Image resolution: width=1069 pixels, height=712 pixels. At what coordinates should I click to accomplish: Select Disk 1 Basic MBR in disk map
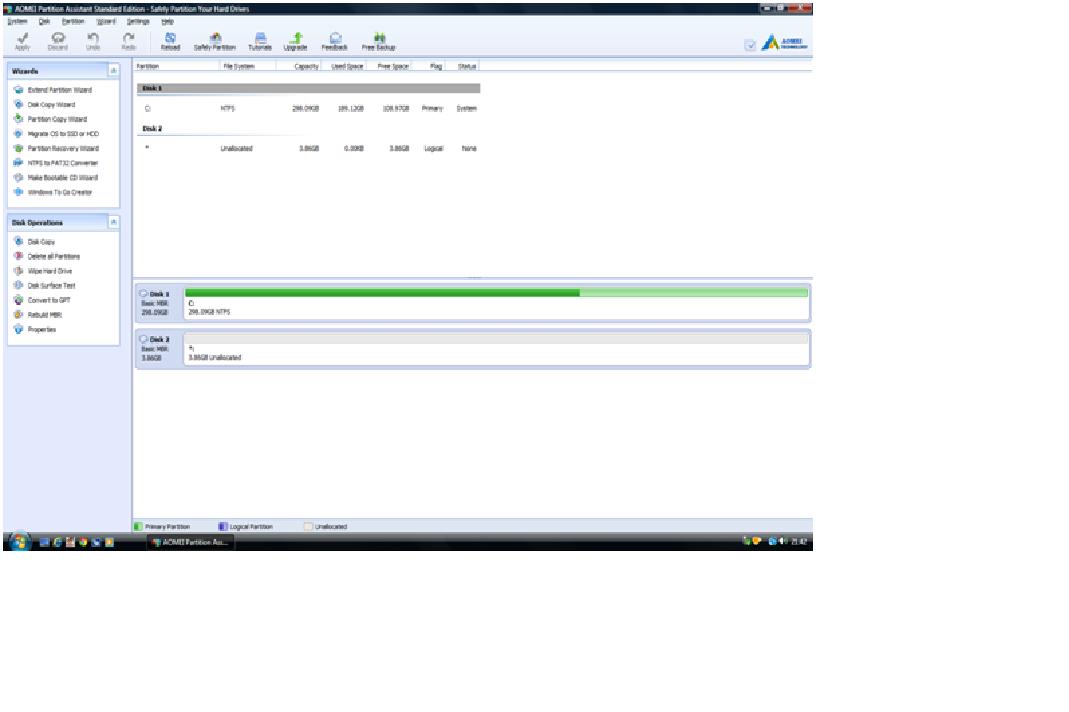click(x=160, y=303)
